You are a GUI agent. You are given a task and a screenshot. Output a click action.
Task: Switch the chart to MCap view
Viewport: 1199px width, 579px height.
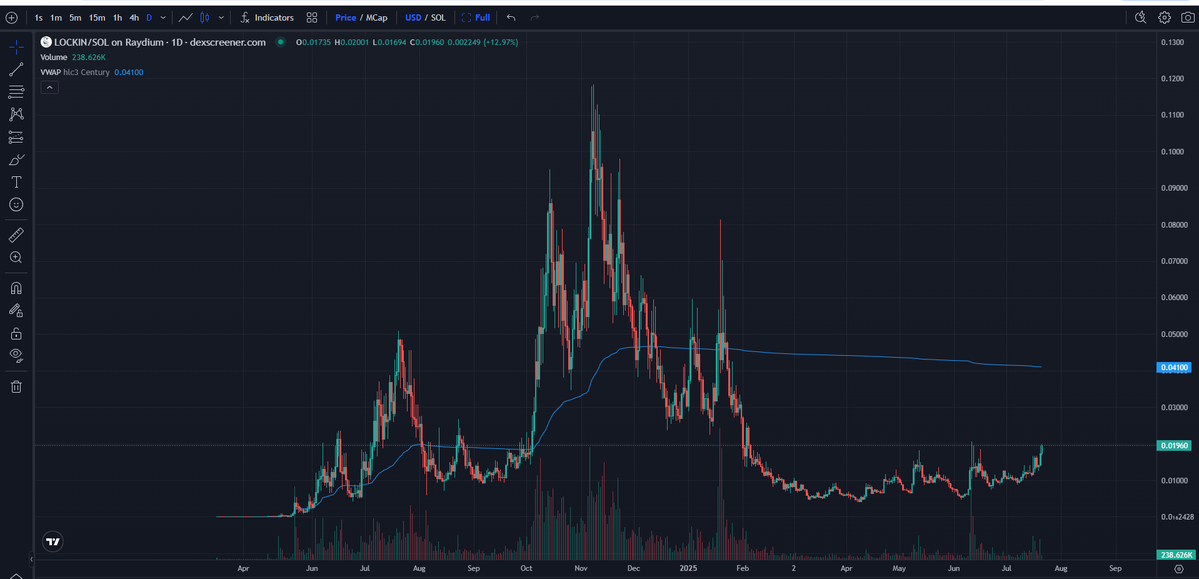[x=377, y=17]
